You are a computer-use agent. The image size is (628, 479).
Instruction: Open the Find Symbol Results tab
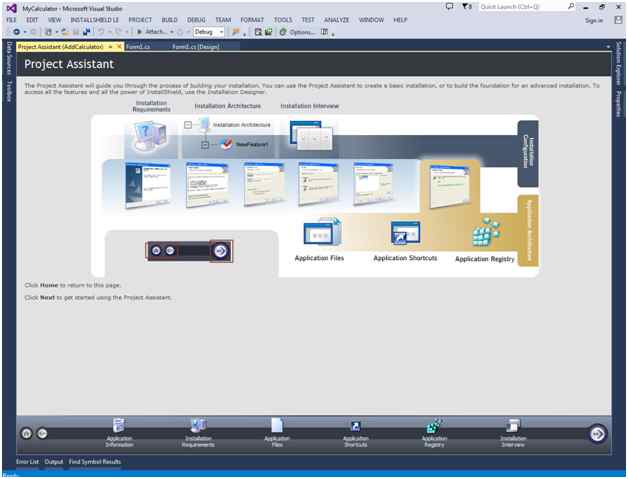(x=95, y=462)
